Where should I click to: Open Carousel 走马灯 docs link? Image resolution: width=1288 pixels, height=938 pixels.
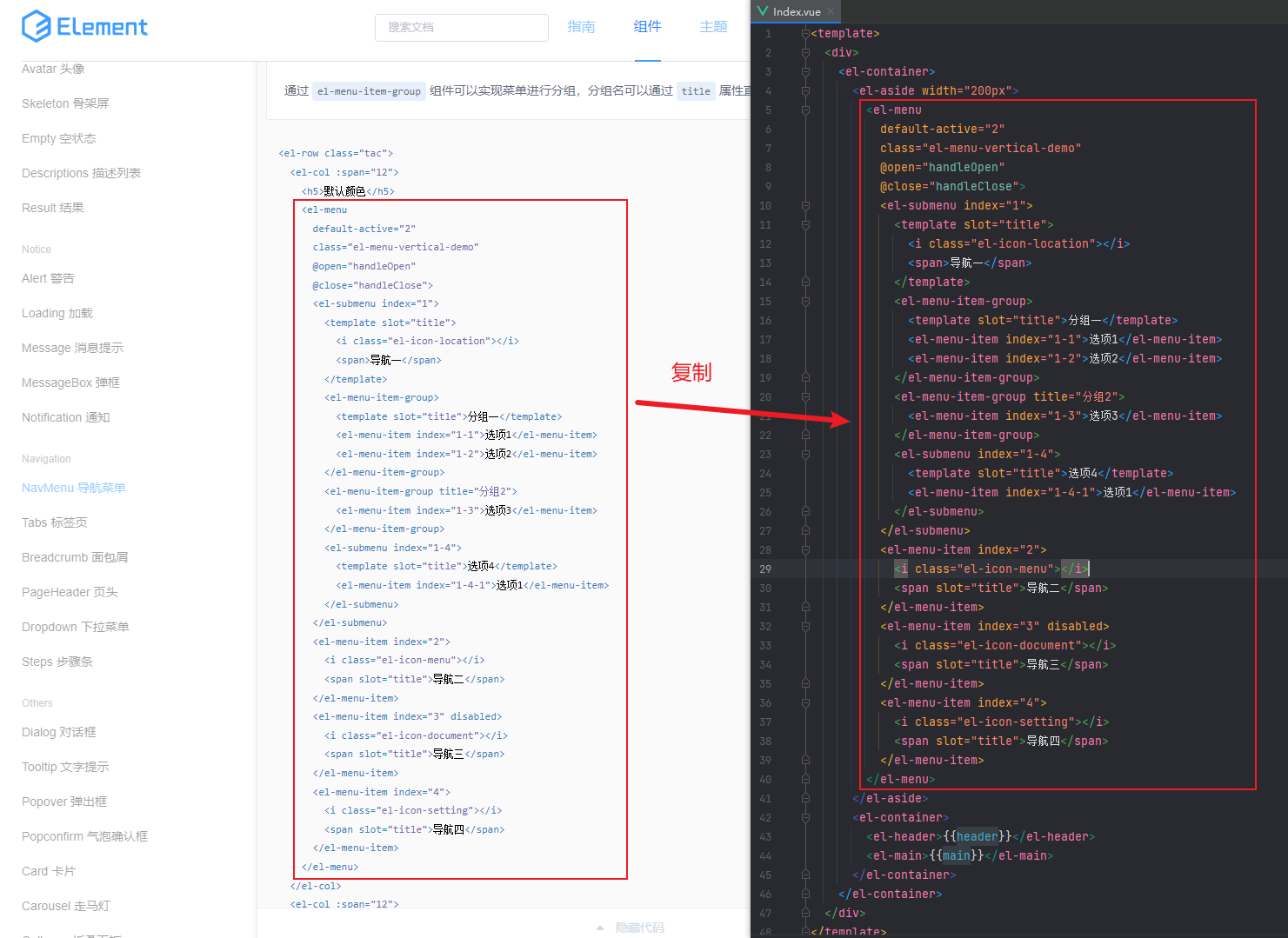point(66,906)
